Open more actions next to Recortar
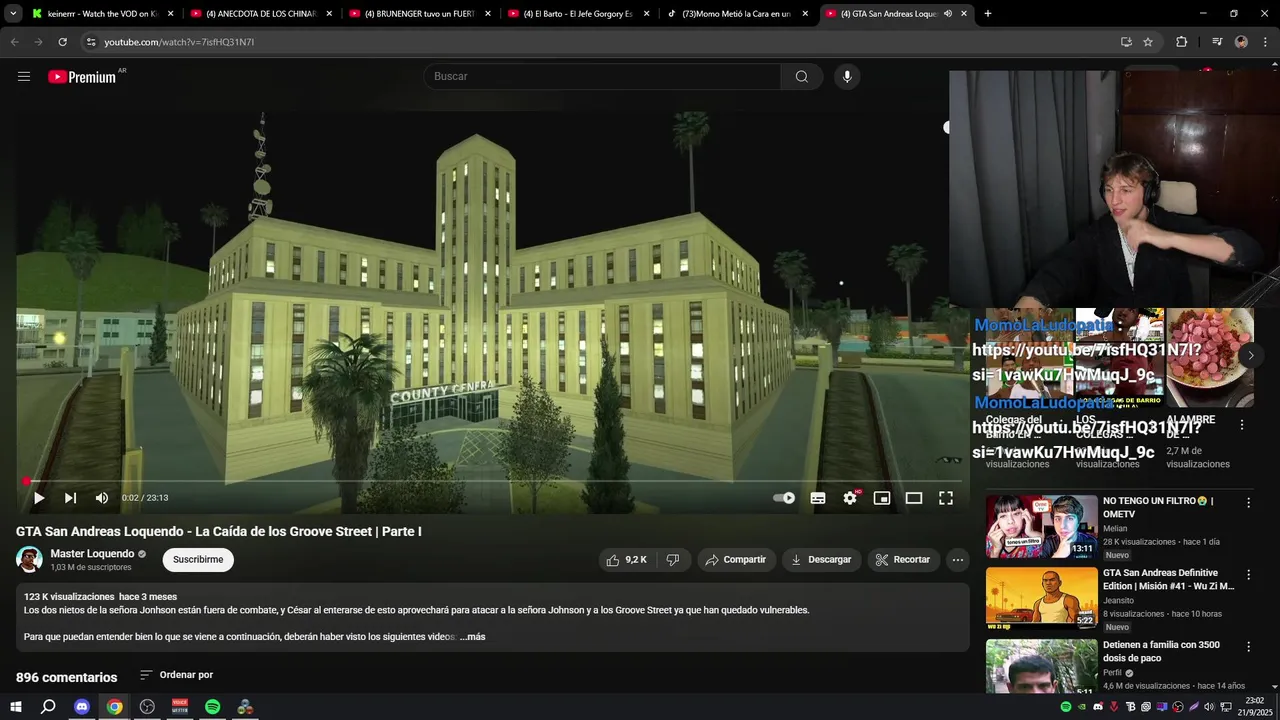Image resolution: width=1280 pixels, height=720 pixels. [x=958, y=560]
